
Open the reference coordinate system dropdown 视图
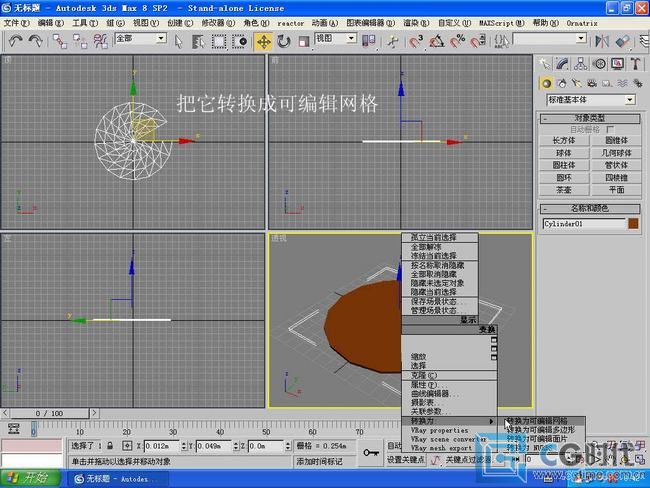coord(336,39)
